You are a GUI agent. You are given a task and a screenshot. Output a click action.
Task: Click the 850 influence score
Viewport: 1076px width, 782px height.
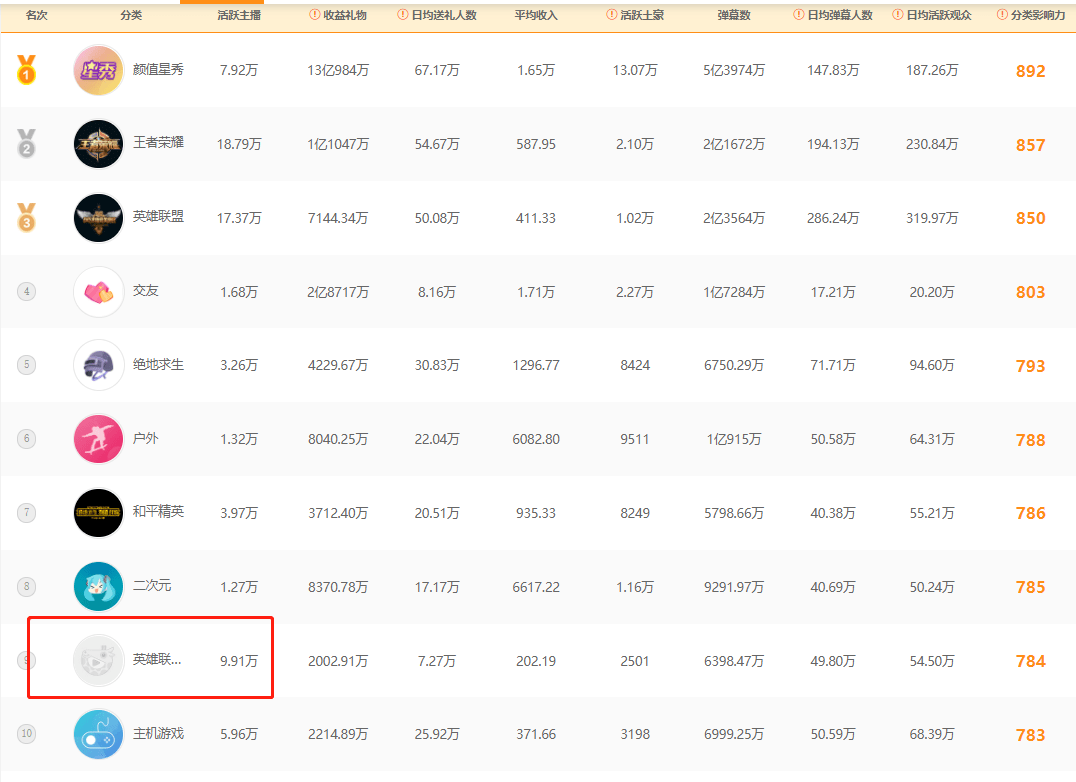(x=1031, y=218)
